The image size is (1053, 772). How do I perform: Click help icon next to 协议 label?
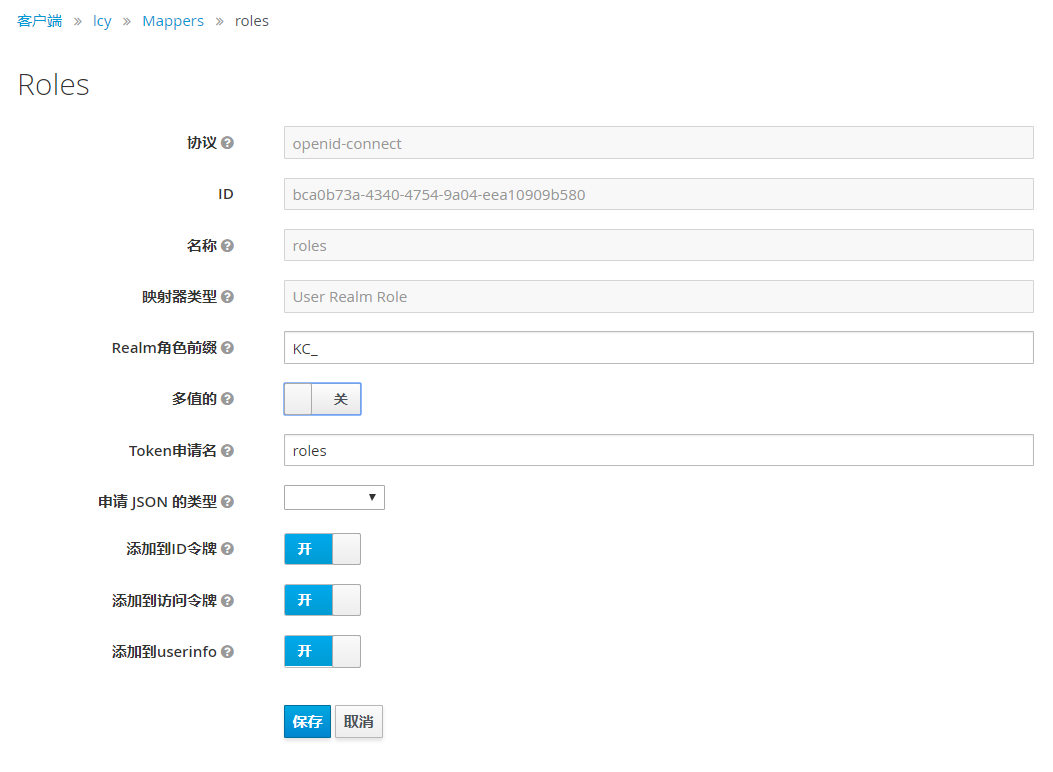(x=227, y=143)
